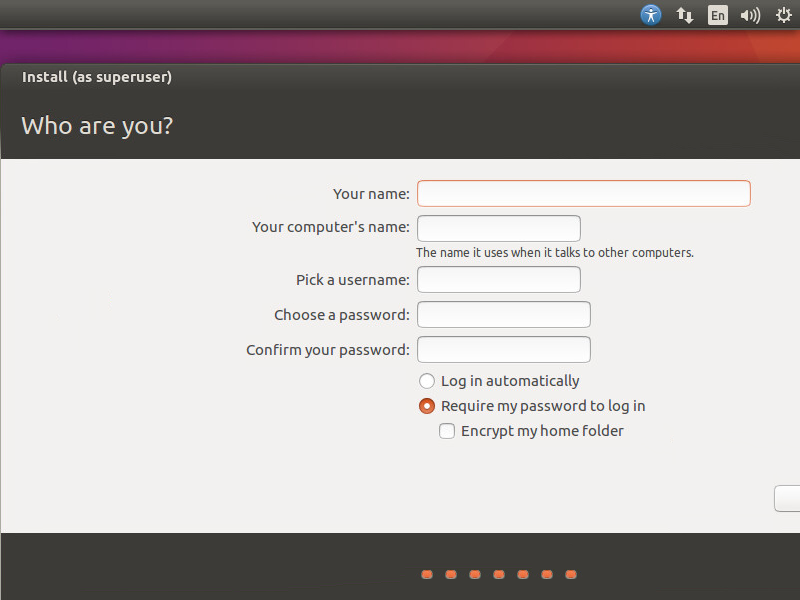The height and width of the screenshot is (600, 800).
Task: Click the network connection indicator icon
Action: 685,15
